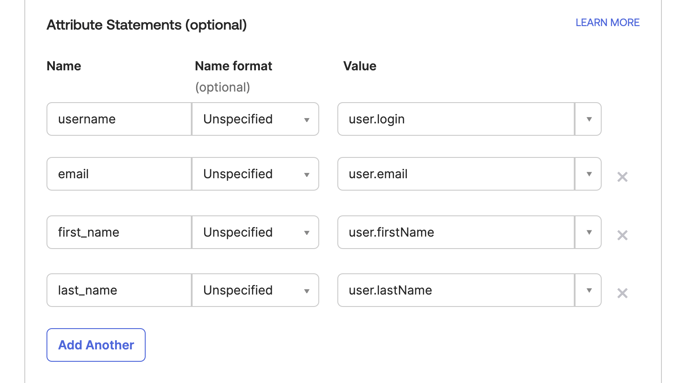Select the first_name name field
Viewport: 688px width, 383px height.
pyautogui.click(x=119, y=232)
